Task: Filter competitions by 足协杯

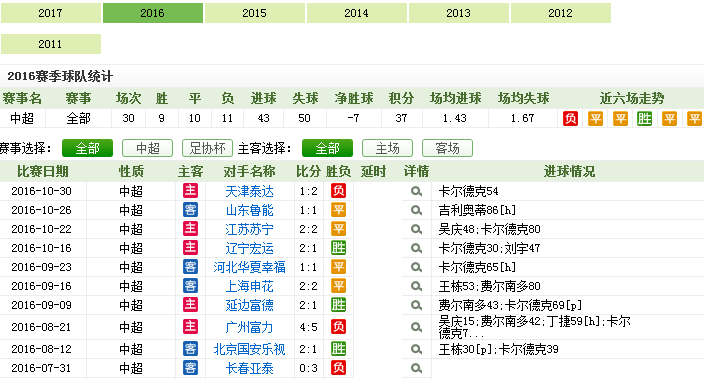Action: point(207,148)
